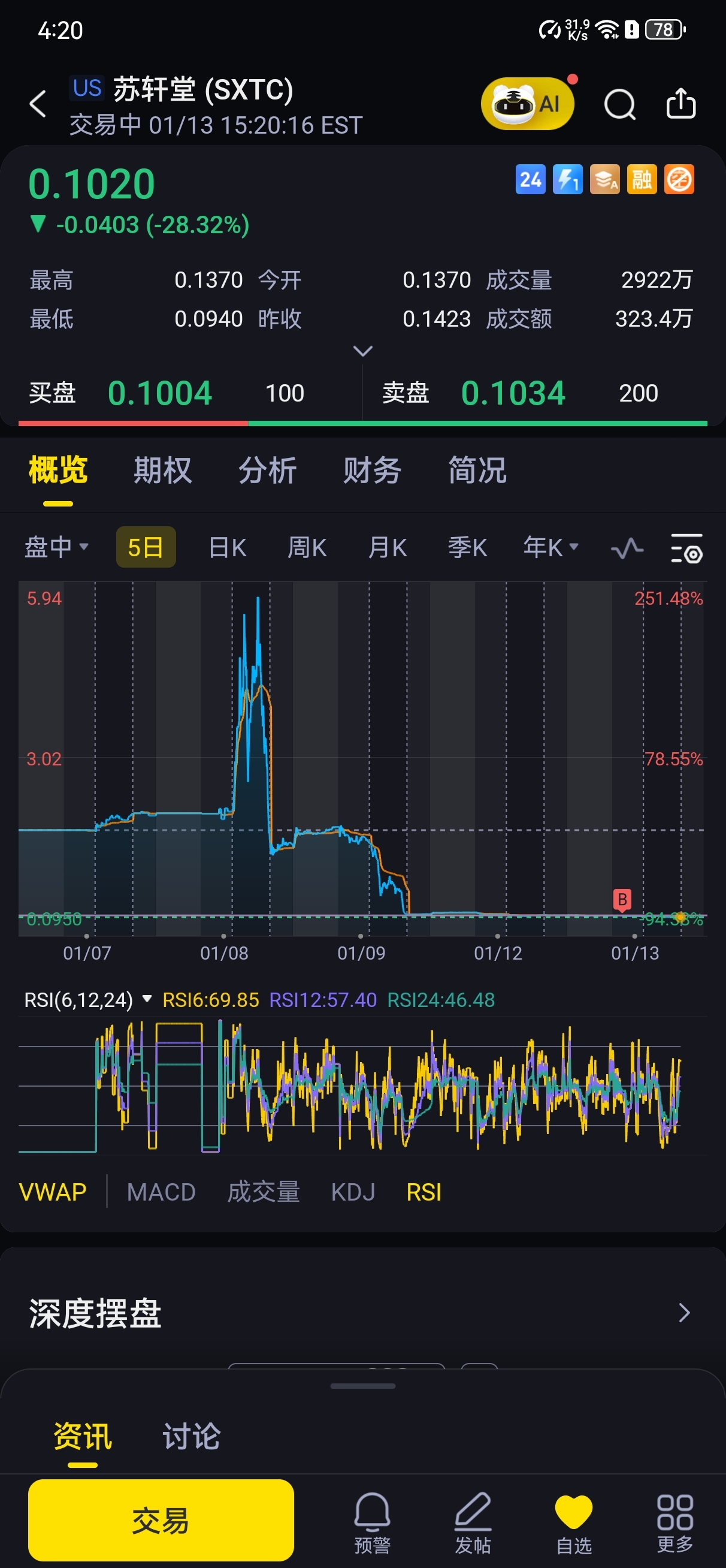This screenshot has height=1568, width=726.
Task: Switch to the 概览 tab
Action: (x=58, y=471)
